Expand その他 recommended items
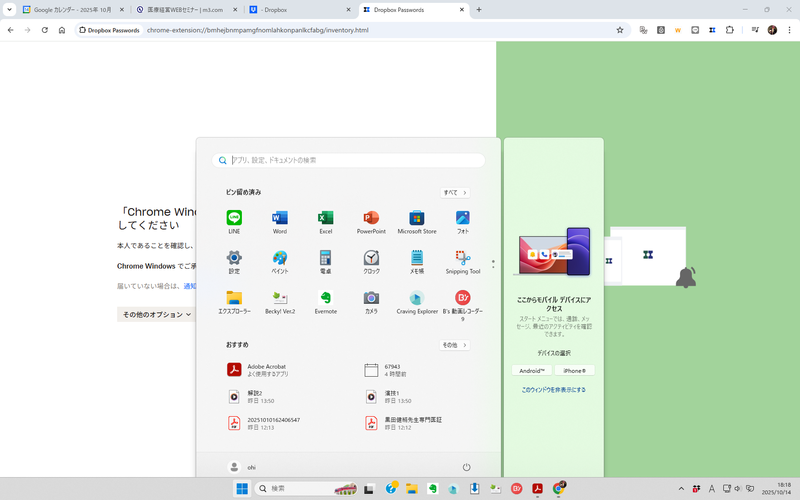Image resolution: width=800 pixels, height=500 pixels. pos(455,345)
